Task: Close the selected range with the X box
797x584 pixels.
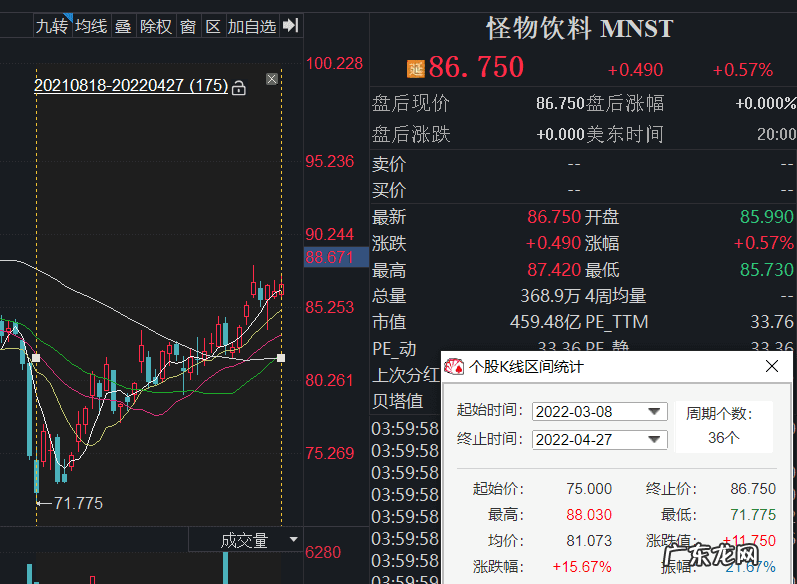Action: pyautogui.click(x=272, y=79)
